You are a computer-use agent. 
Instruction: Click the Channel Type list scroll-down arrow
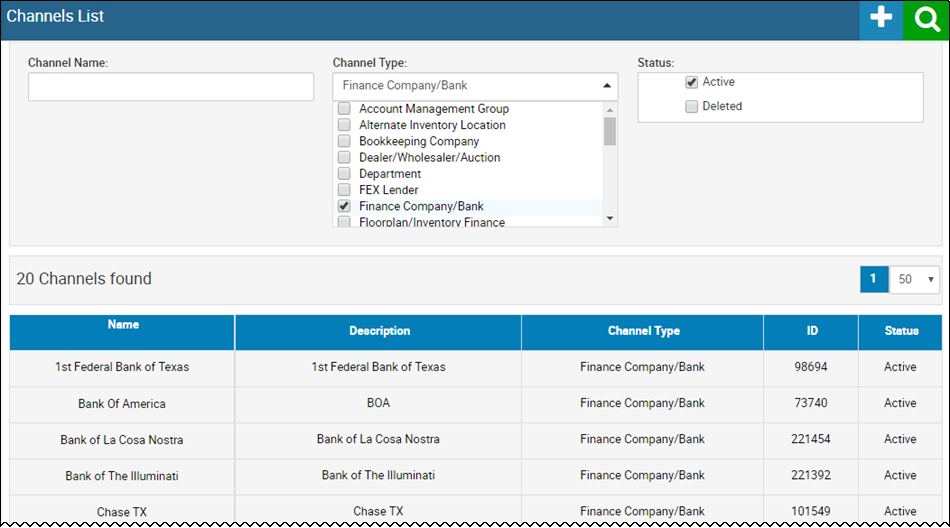coord(610,218)
